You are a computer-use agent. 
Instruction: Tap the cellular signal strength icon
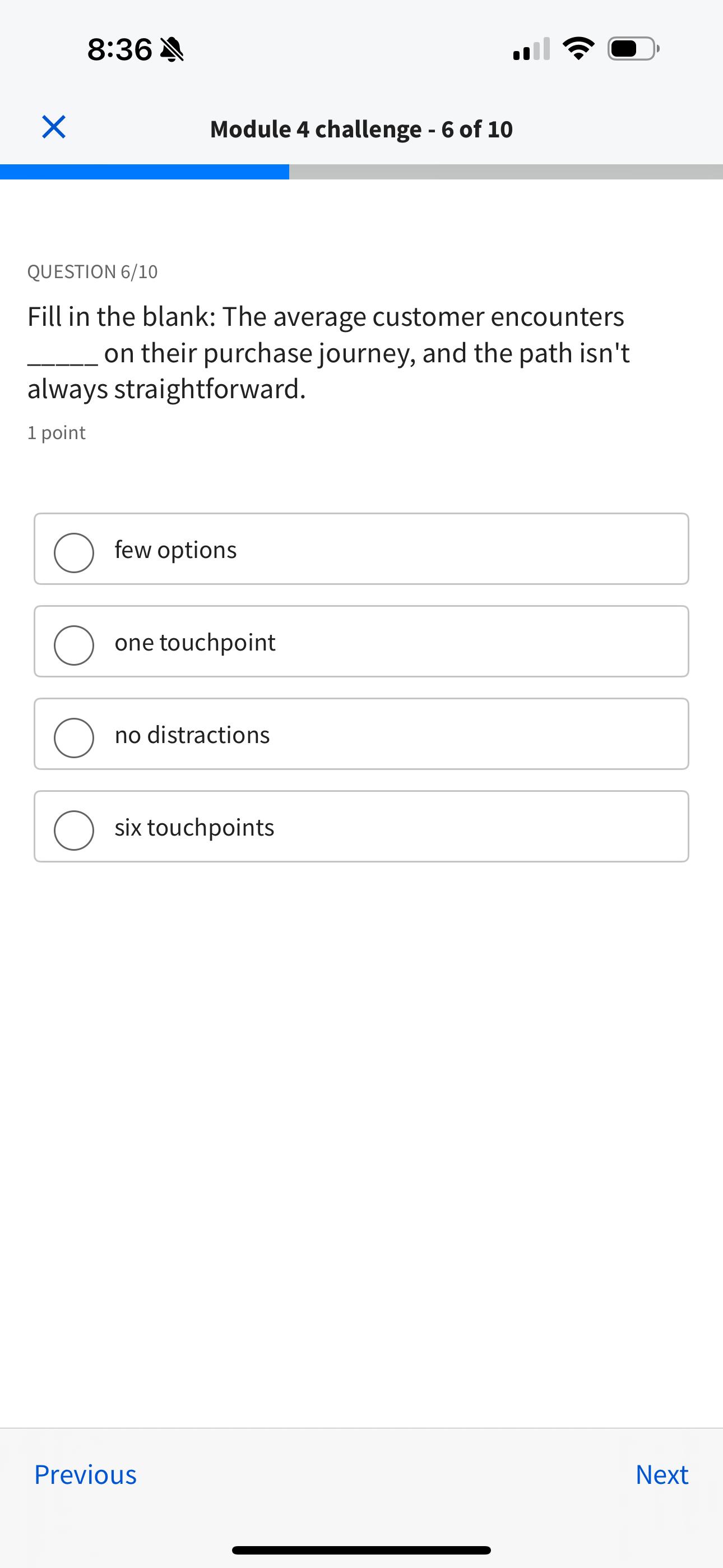(x=531, y=49)
